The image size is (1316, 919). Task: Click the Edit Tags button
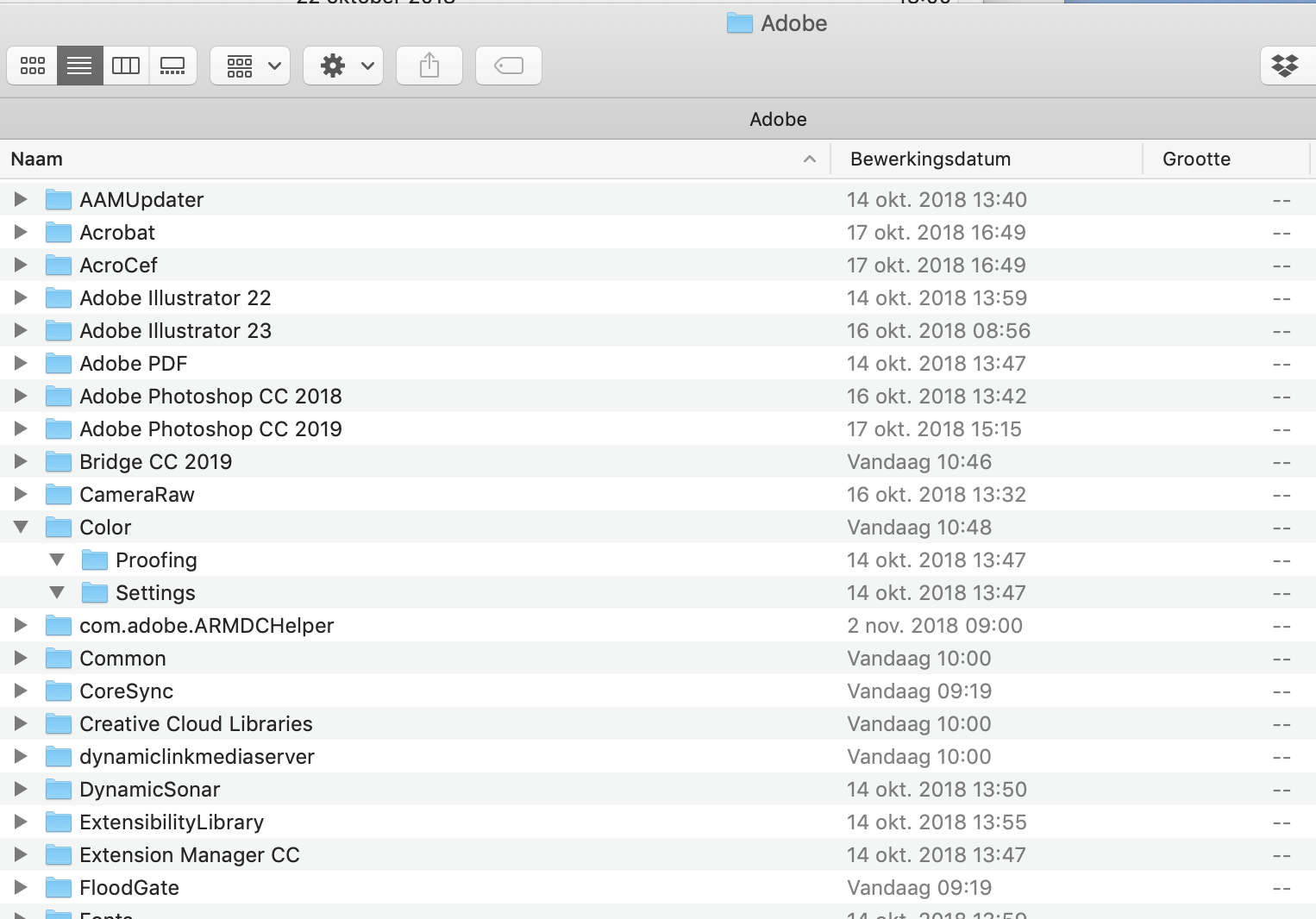(509, 66)
